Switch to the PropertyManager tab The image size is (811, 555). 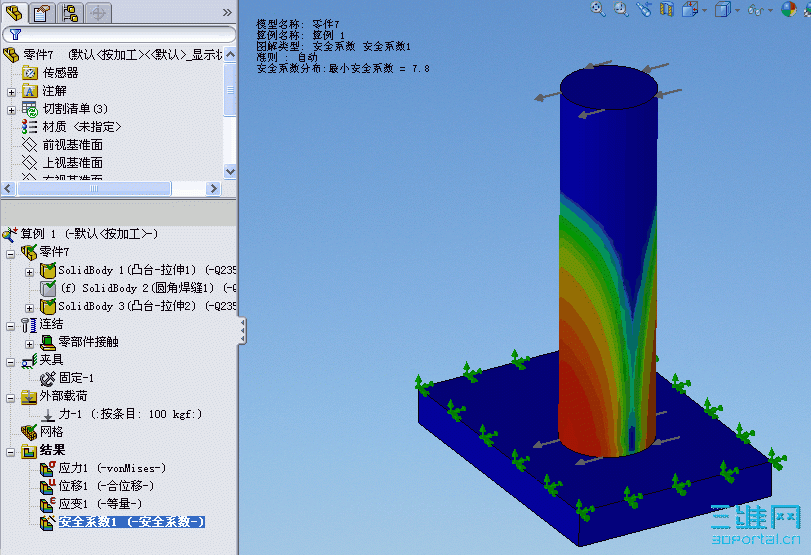click(42, 13)
